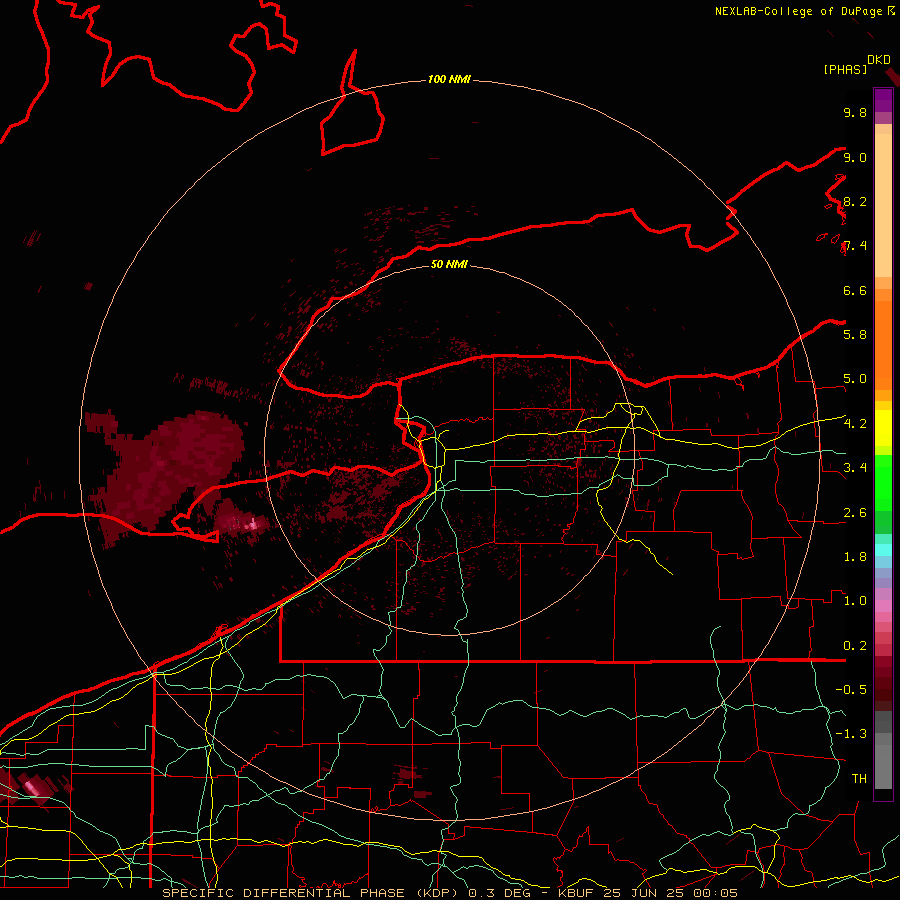
Task: Click the 4.2 scale value
Action: click(855, 424)
